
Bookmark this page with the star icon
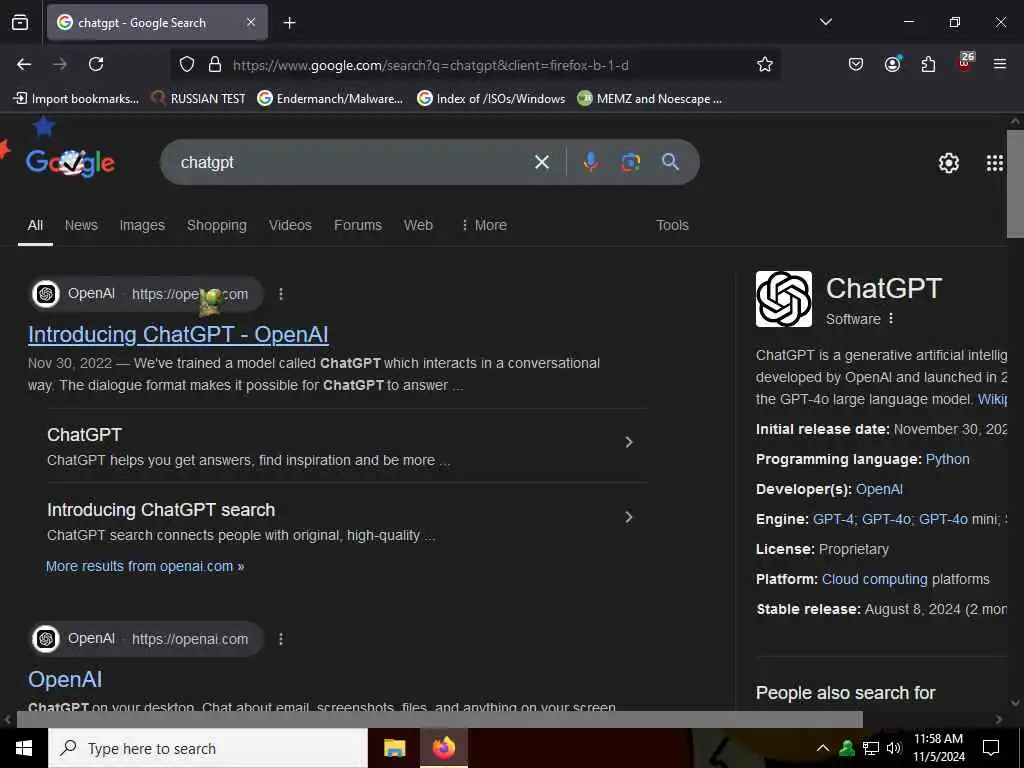pyautogui.click(x=765, y=64)
